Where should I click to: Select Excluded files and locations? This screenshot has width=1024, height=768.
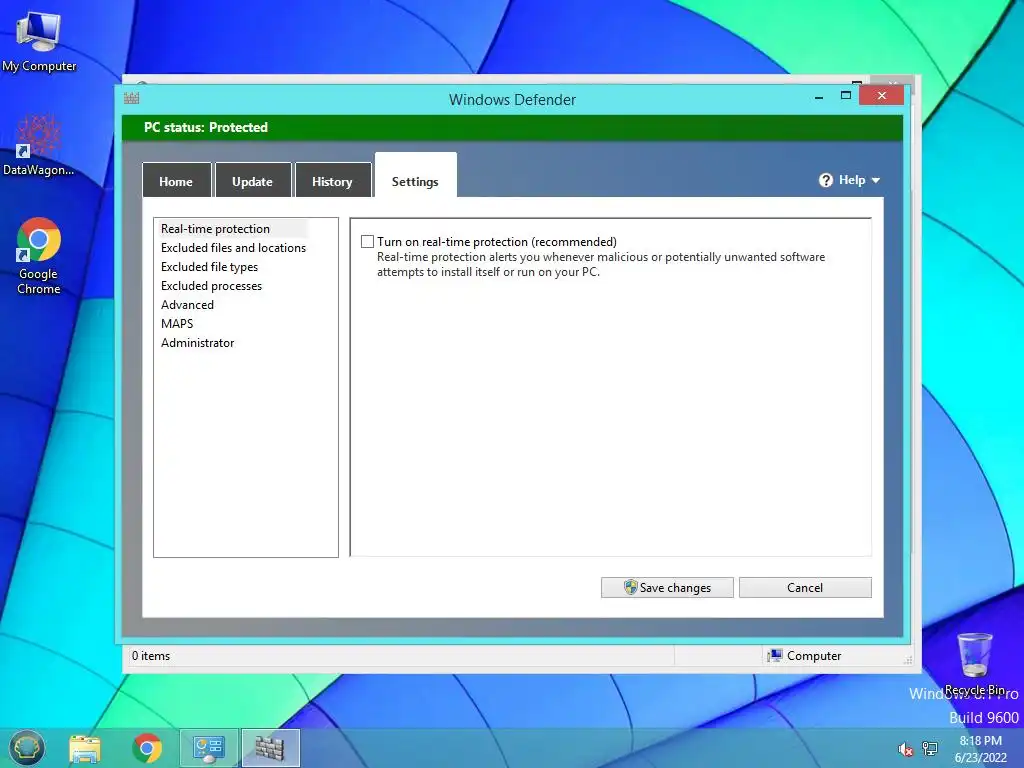click(x=233, y=248)
